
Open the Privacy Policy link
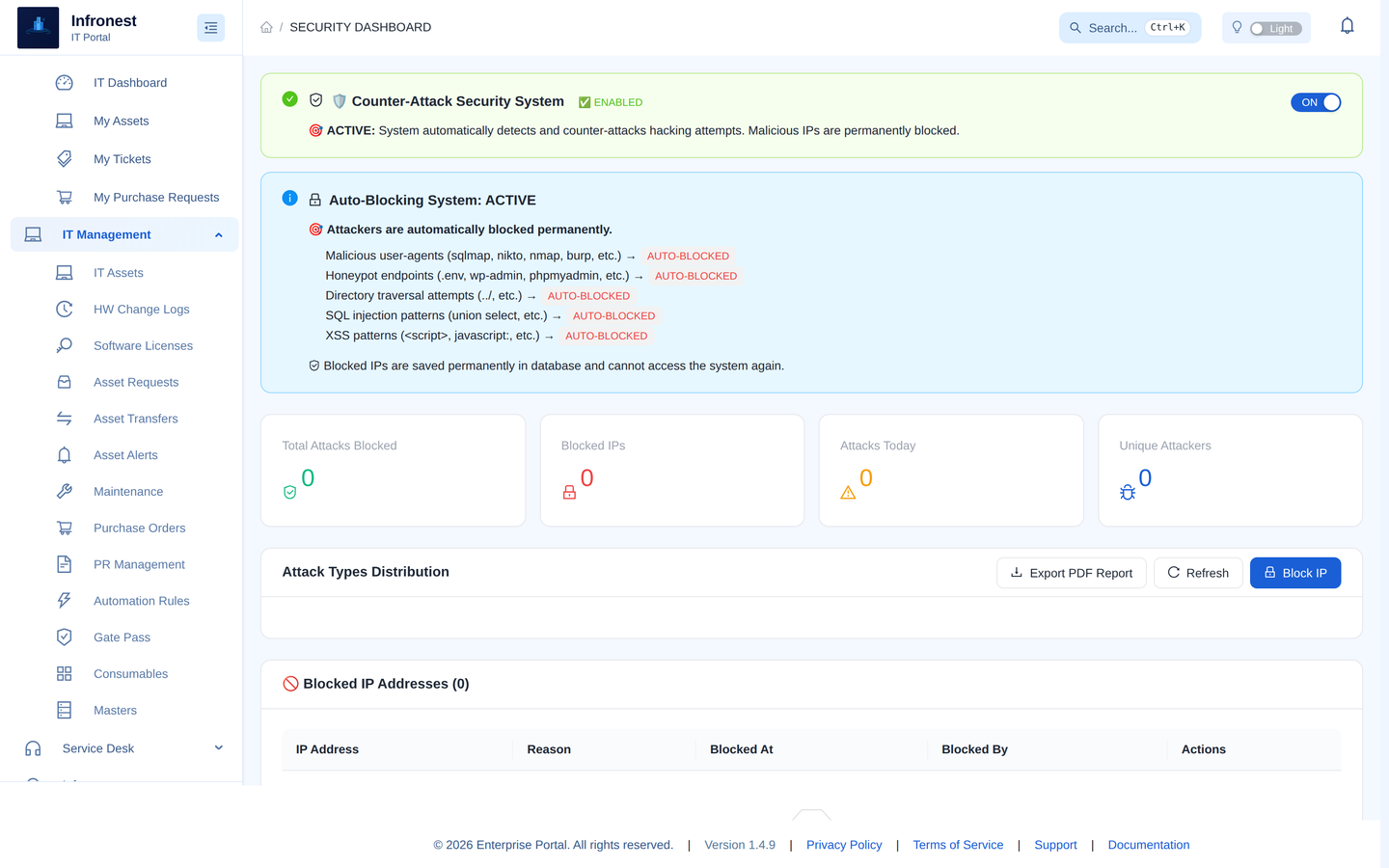pyautogui.click(x=844, y=845)
